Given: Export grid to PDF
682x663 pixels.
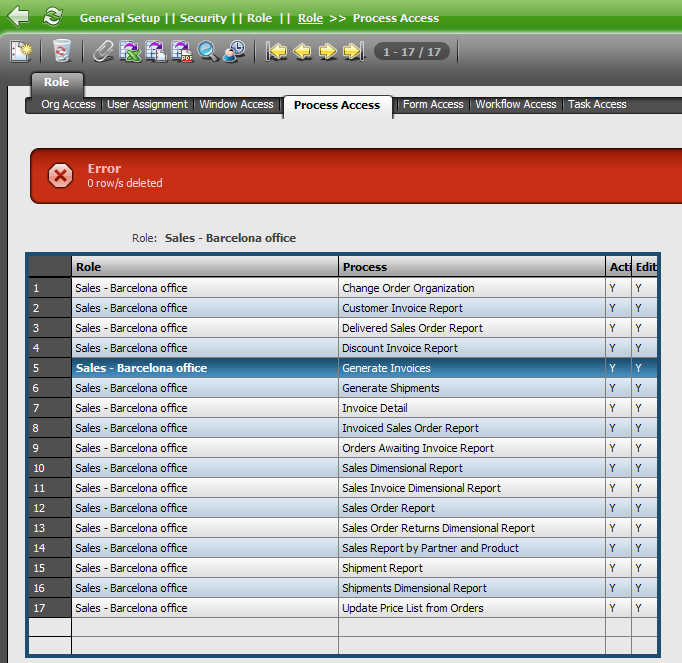Looking at the screenshot, I should 182,51.
